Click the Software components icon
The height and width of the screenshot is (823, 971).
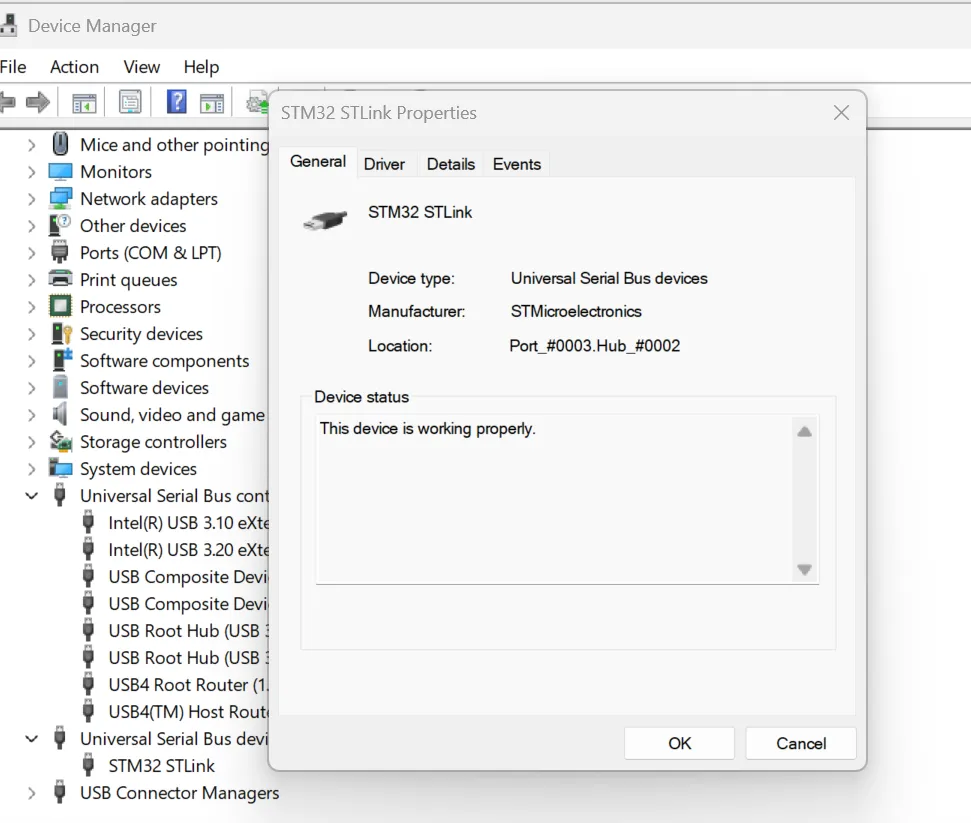(61, 360)
